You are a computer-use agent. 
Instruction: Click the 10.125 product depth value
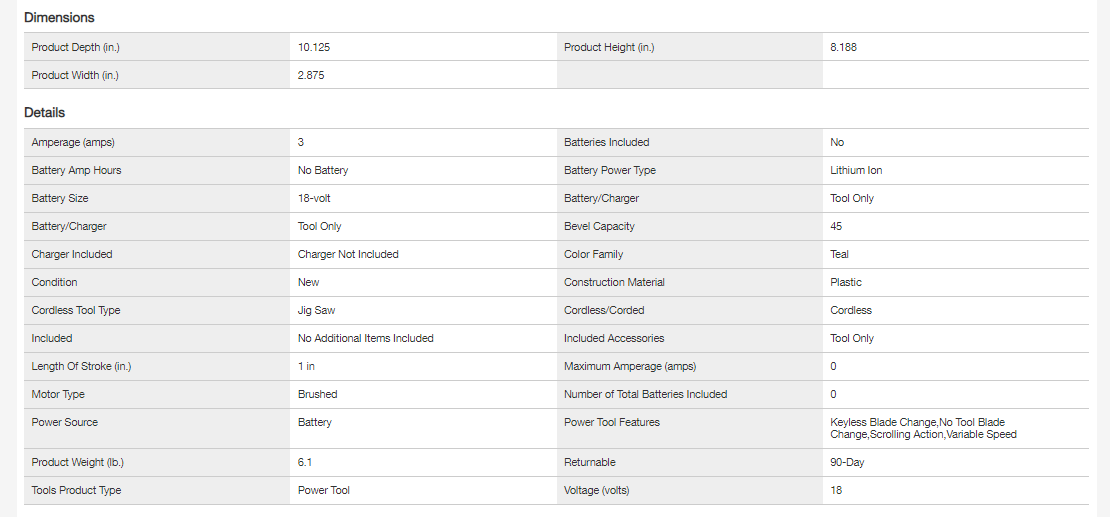(314, 47)
